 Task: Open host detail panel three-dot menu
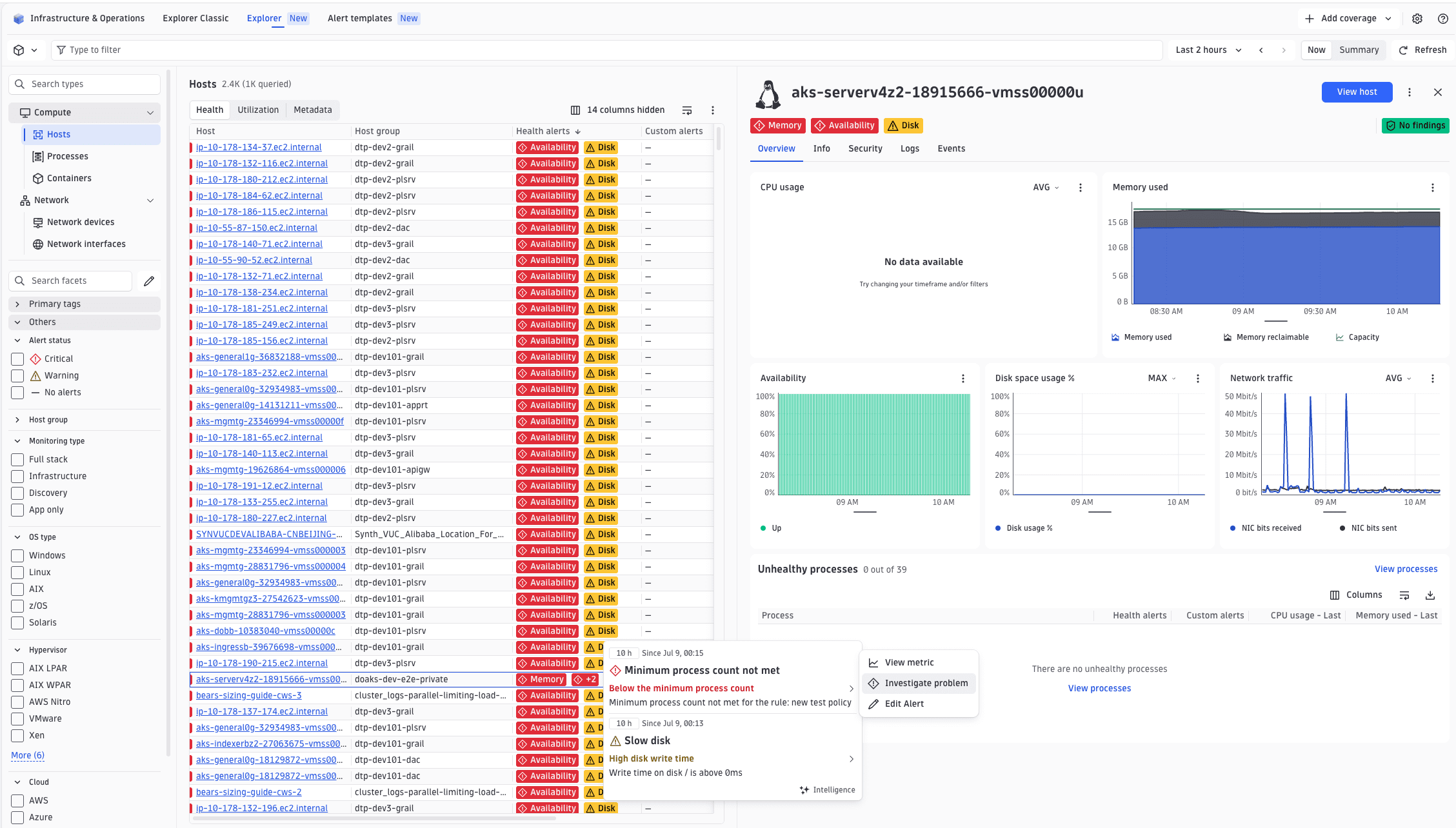coord(1410,92)
